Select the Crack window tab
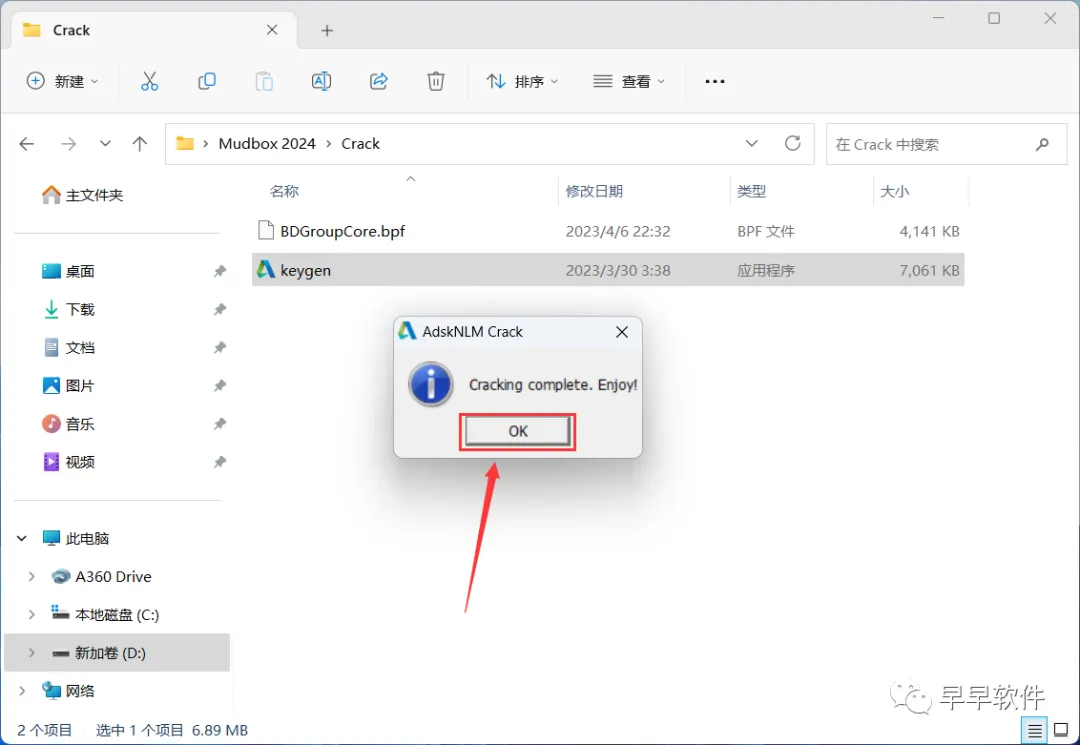The image size is (1080, 745). pyautogui.click(x=154, y=30)
